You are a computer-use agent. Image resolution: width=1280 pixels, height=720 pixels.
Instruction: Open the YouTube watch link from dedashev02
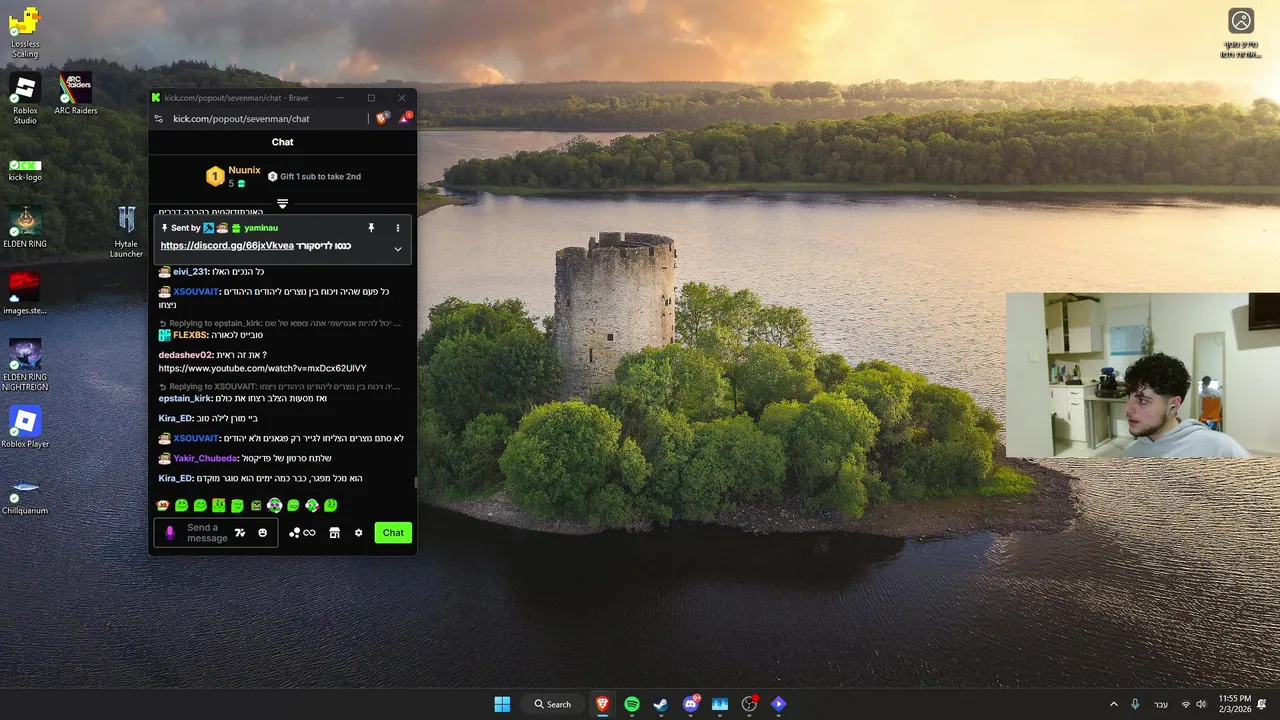pos(263,368)
